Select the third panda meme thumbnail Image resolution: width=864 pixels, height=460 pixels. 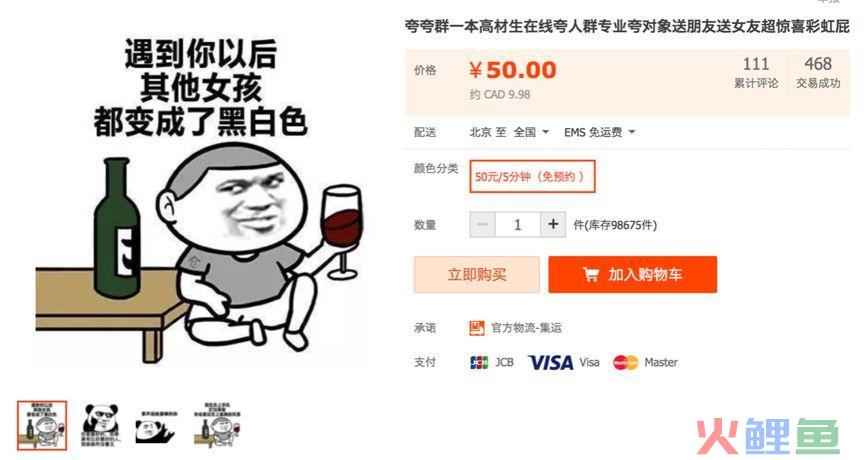click(158, 427)
